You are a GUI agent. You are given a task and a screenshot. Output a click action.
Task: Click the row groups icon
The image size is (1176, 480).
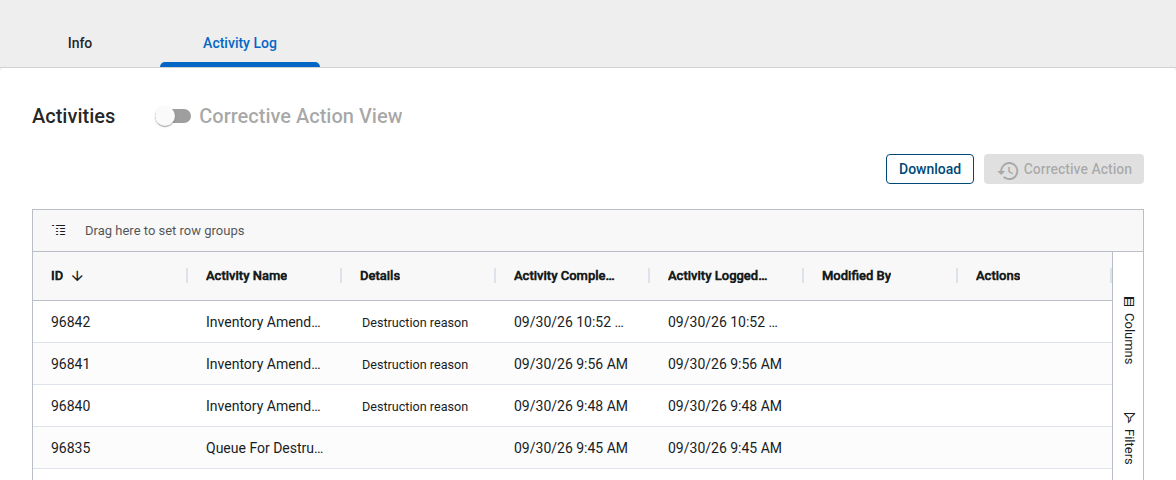click(x=58, y=230)
